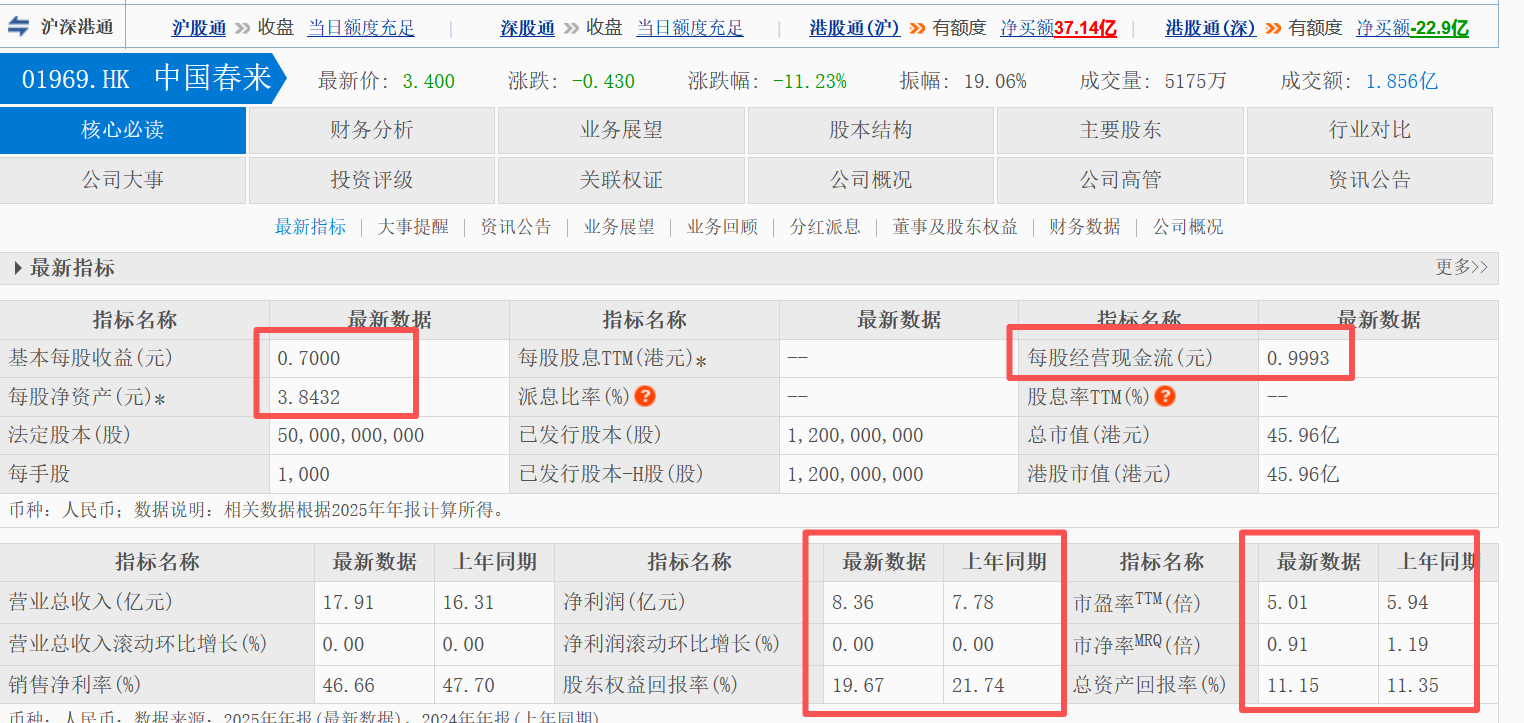Image resolution: width=1524 pixels, height=723 pixels.
Task: Click stock title 01969.HK 中国春来
Action: [146, 79]
